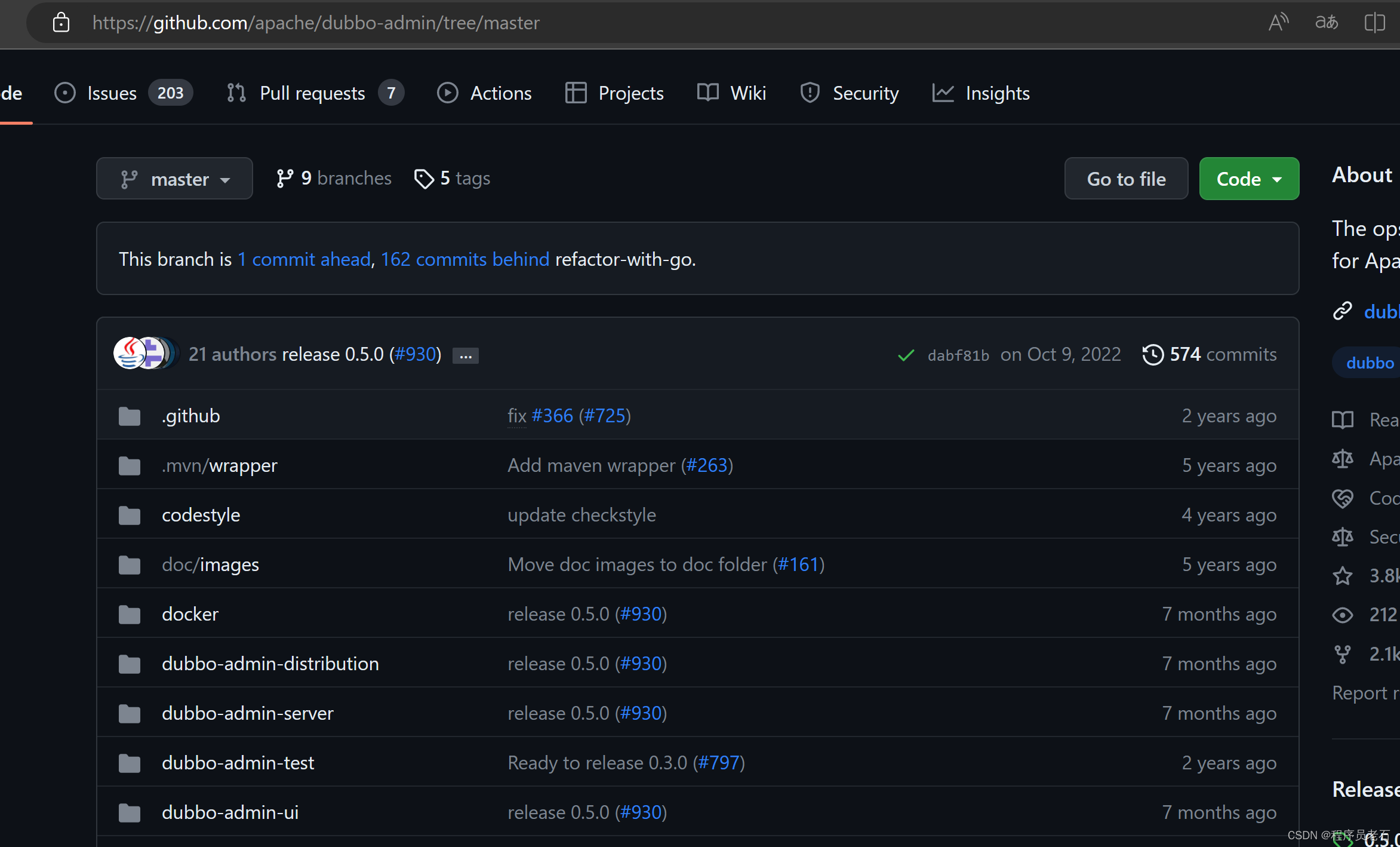Open the 162 commits behind link
Screen dimensions: 1400x847
(x=464, y=259)
